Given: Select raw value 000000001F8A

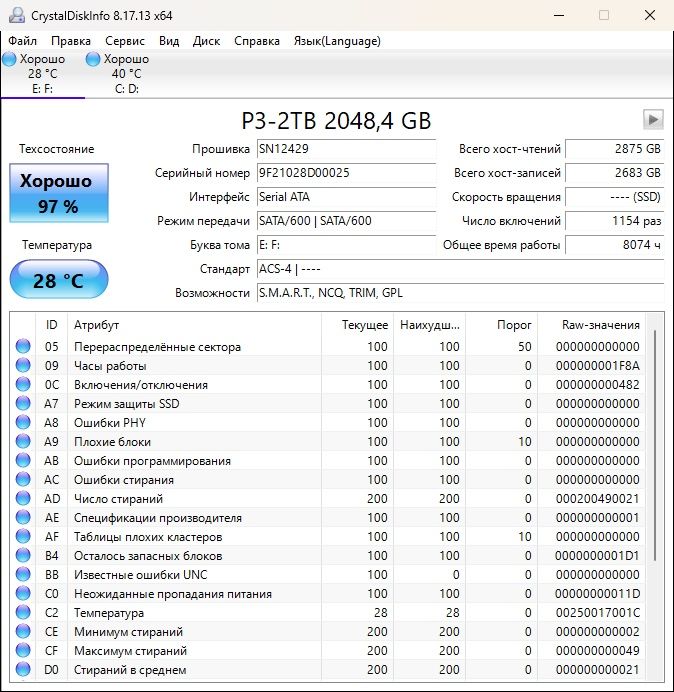Looking at the screenshot, I should tap(598, 366).
